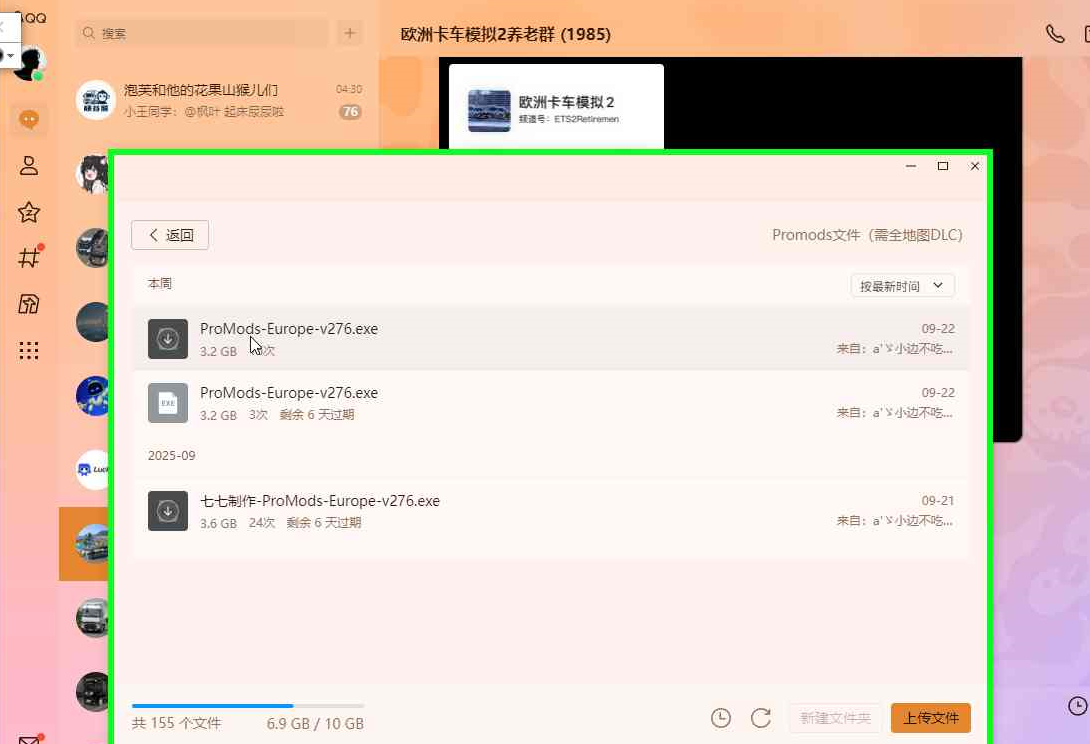Image resolution: width=1090 pixels, height=744 pixels.
Task: Select the 七七制作-ProMods-Europe-v276.exe file name
Action: [x=320, y=501]
